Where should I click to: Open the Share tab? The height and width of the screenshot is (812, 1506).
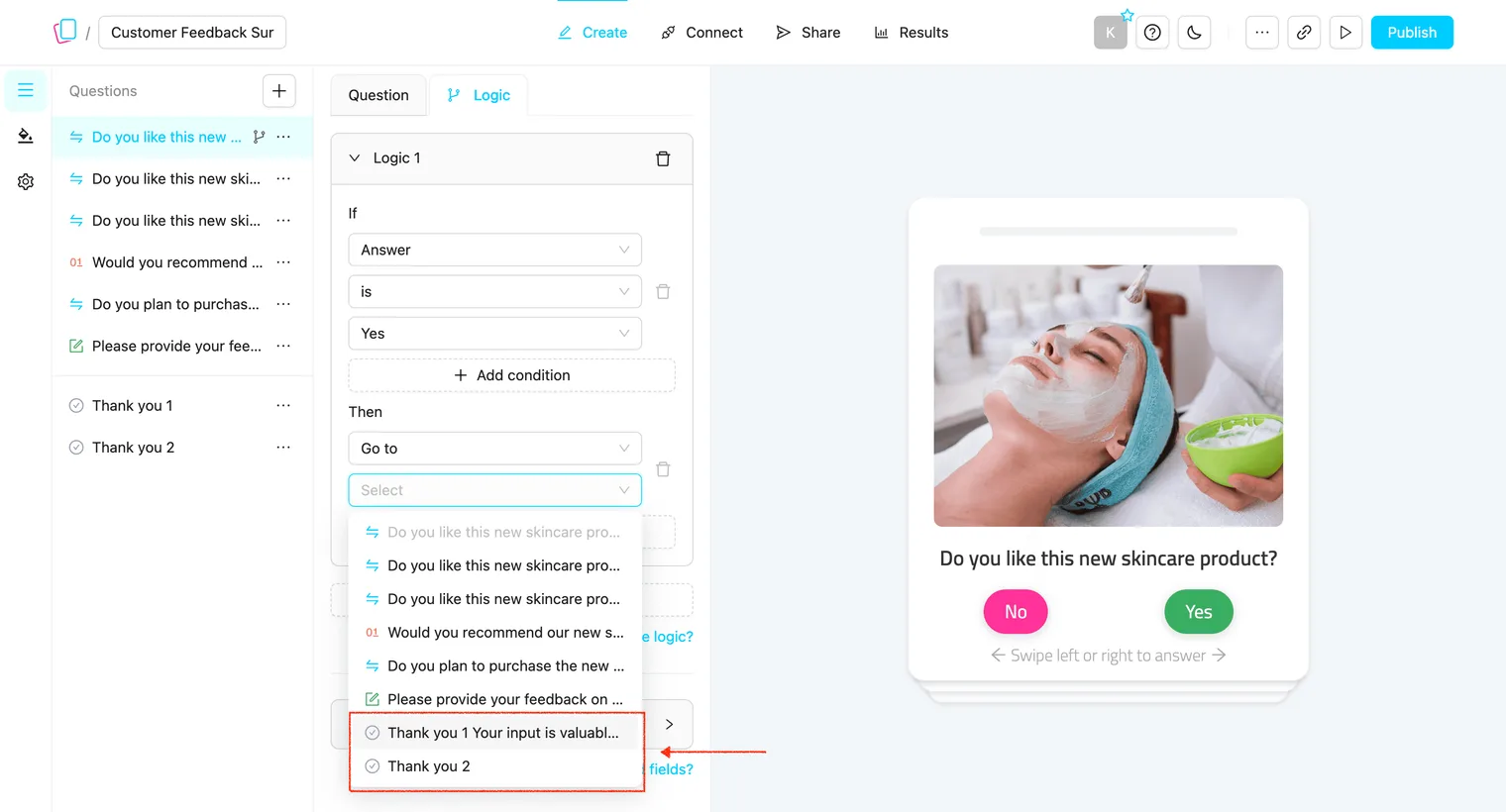coord(807,33)
